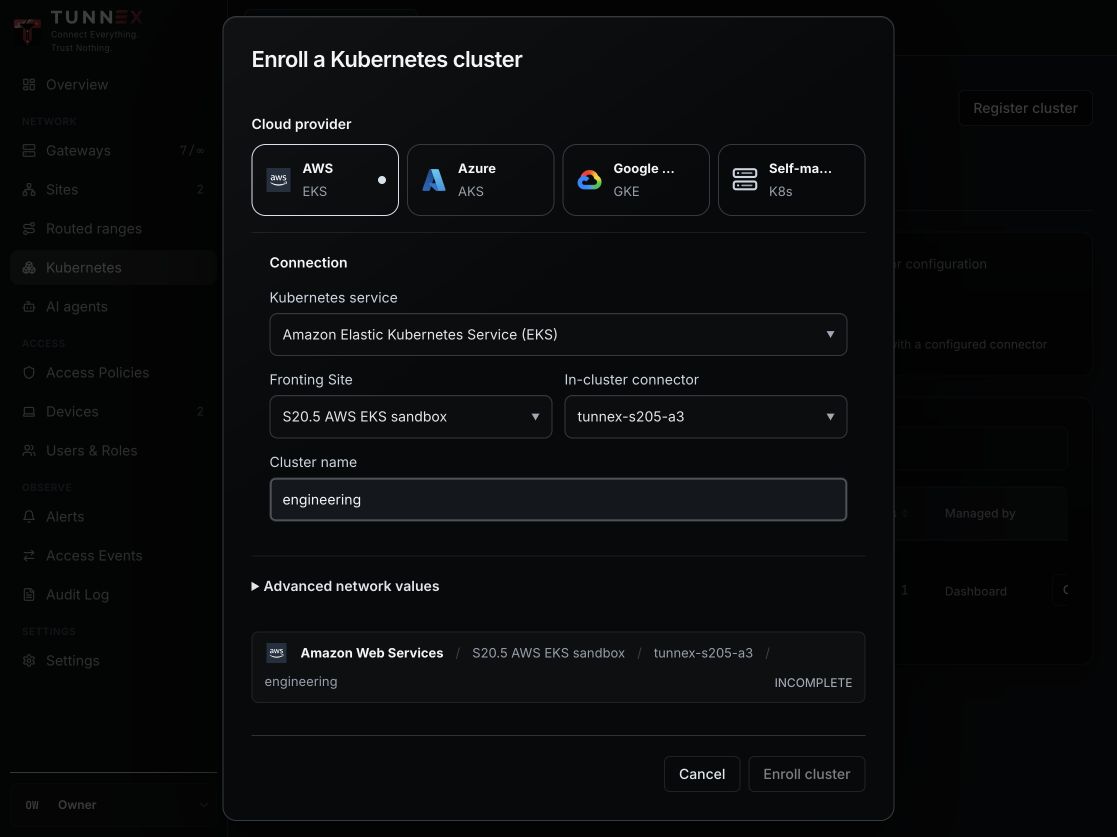Image resolution: width=1117 pixels, height=837 pixels.
Task: Click the Register cluster button
Action: [x=1025, y=108]
